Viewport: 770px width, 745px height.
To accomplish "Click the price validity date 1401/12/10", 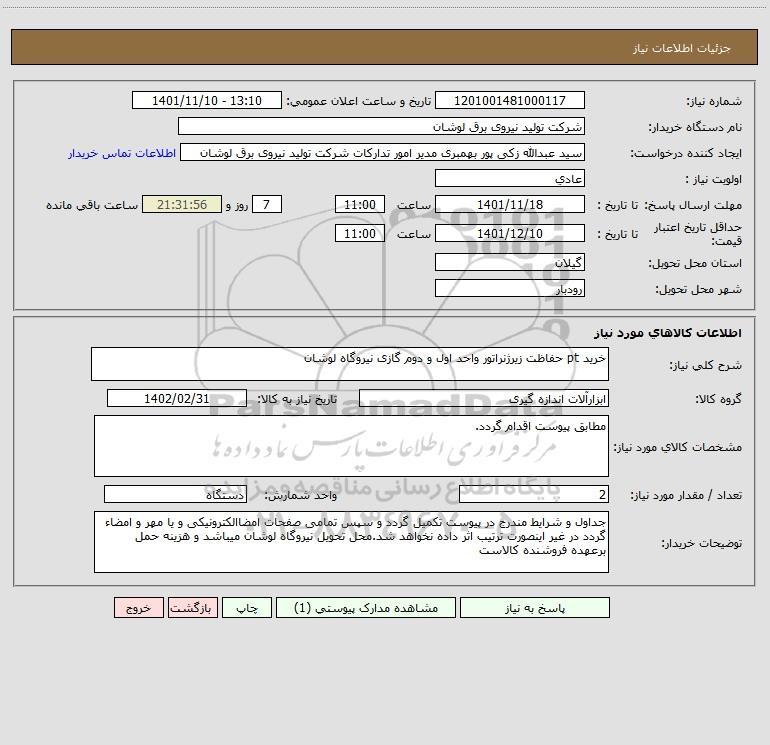I will (x=510, y=233).
